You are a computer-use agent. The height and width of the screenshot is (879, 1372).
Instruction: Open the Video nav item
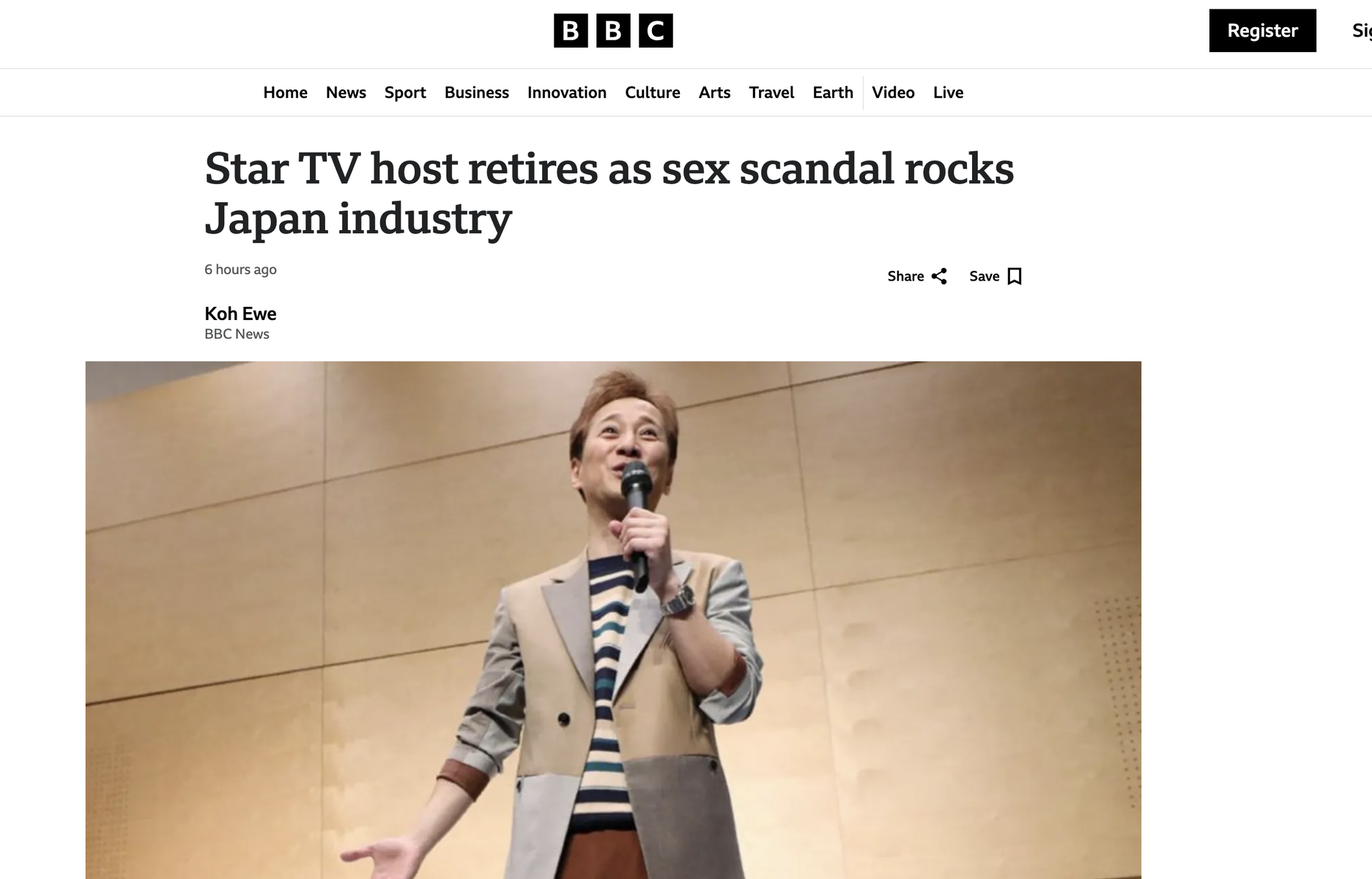893,92
